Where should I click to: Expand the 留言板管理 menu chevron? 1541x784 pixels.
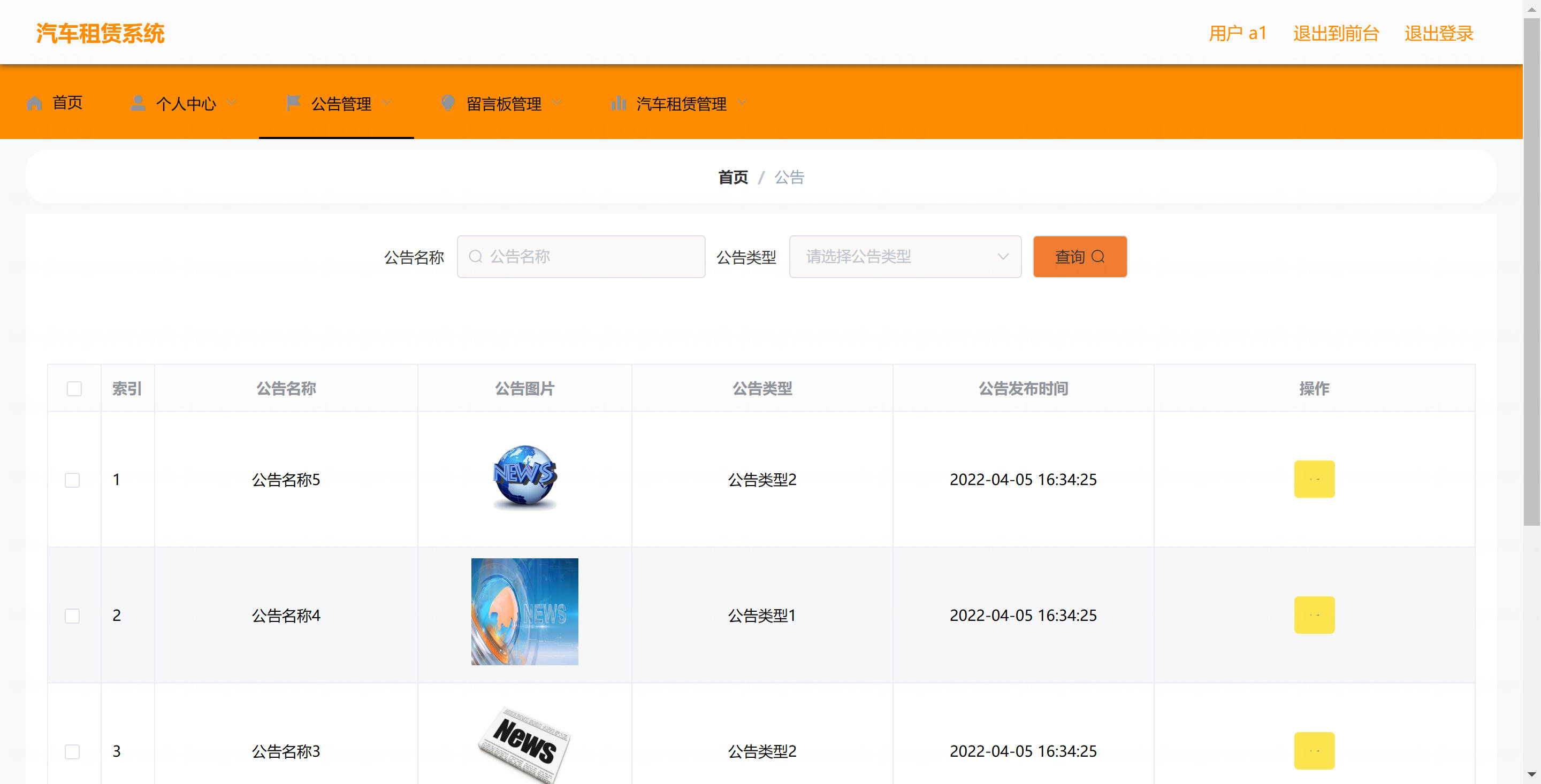click(557, 102)
